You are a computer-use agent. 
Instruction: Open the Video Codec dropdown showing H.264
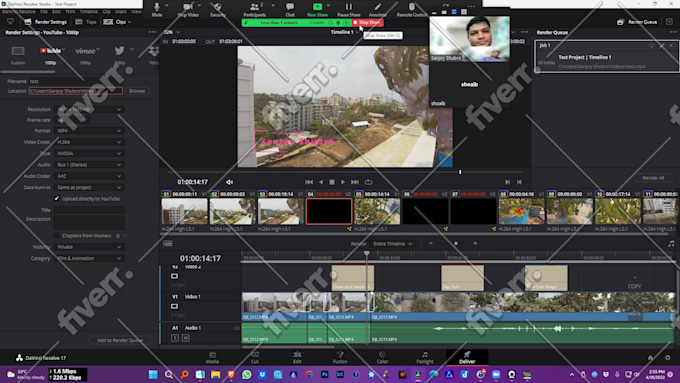[x=89, y=142]
